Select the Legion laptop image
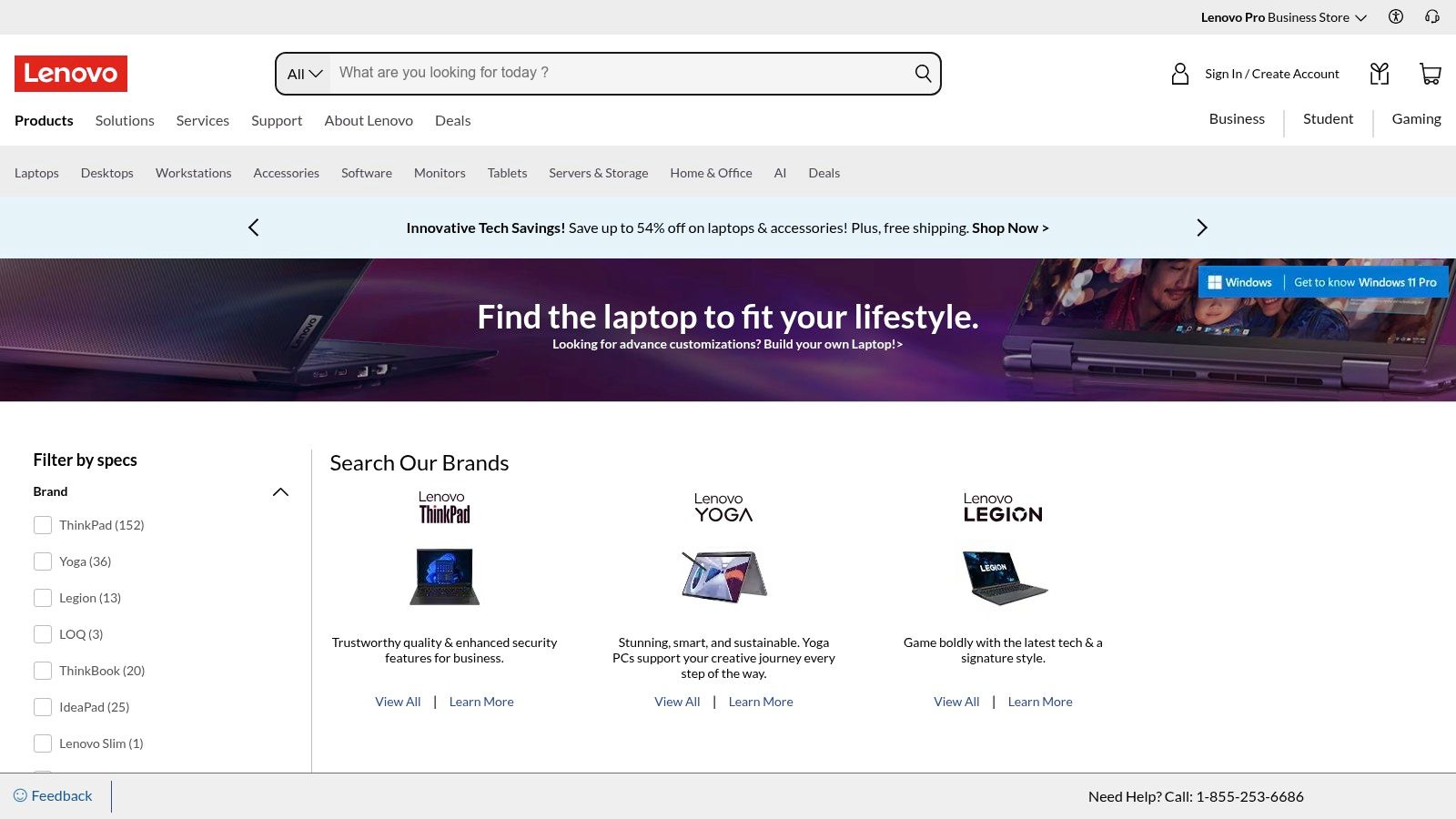 [x=1005, y=577]
